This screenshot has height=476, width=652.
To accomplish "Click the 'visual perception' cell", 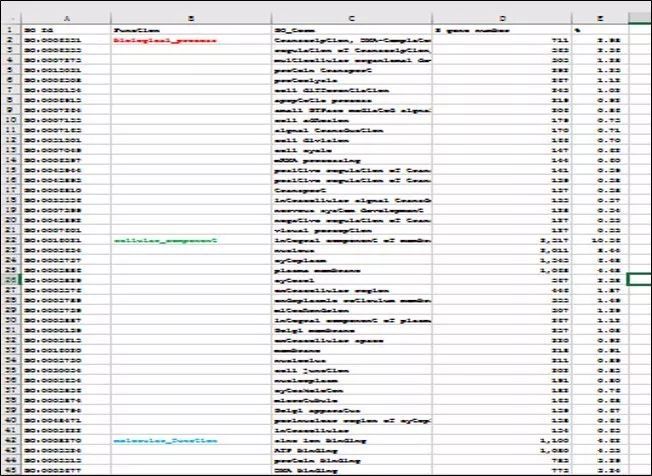I will tap(309, 229).
